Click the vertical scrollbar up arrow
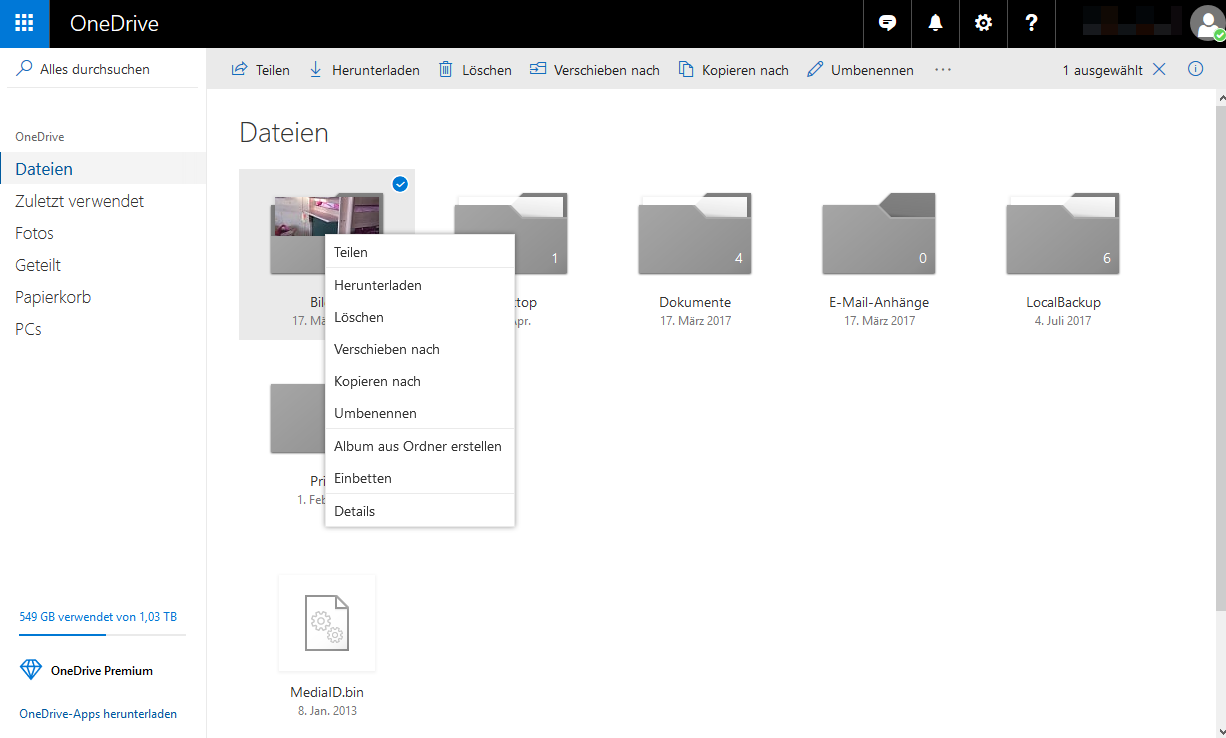Viewport: 1226px width, 738px height. [1220, 98]
